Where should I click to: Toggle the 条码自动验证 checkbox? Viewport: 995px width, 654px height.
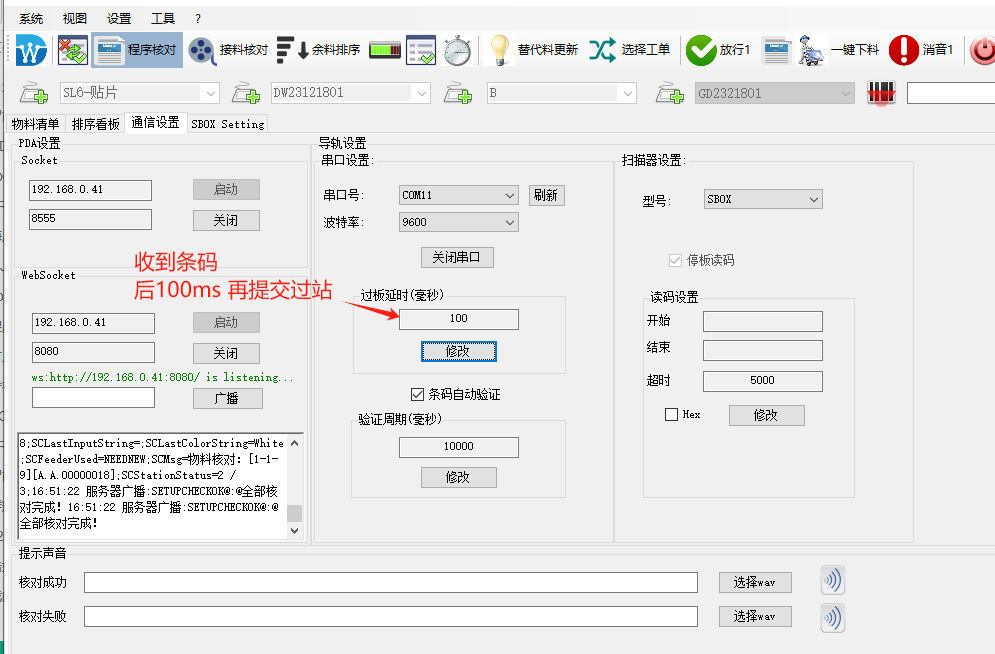(418, 394)
